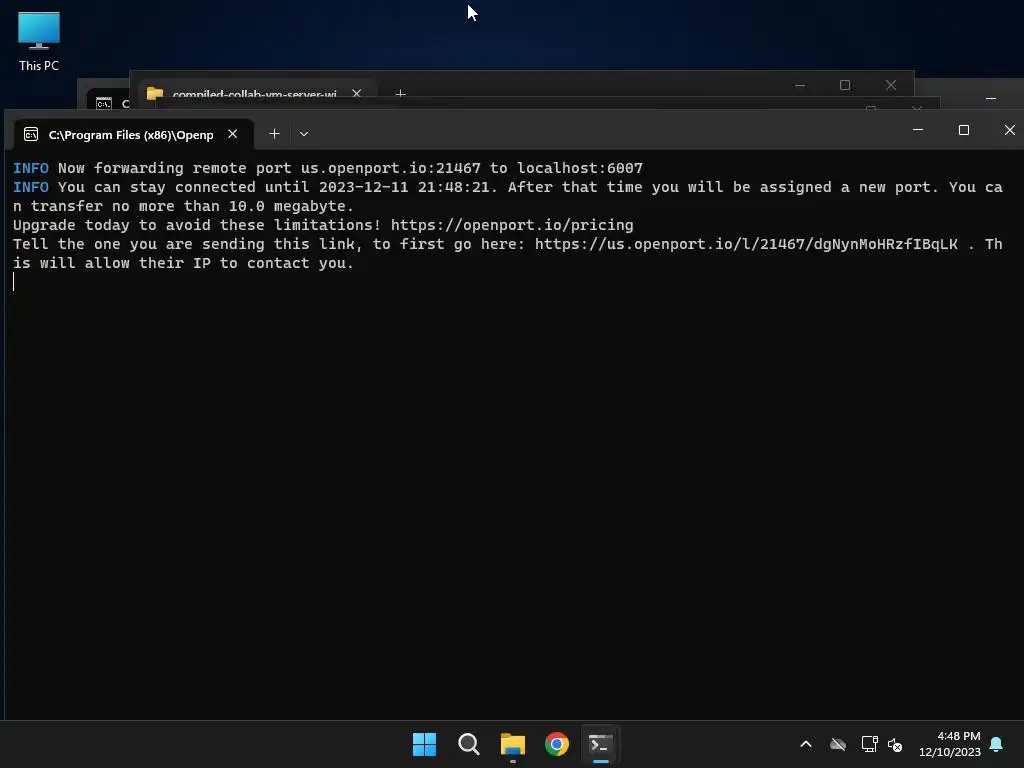Open the network status tray icon
The image size is (1024, 768).
click(x=869, y=744)
